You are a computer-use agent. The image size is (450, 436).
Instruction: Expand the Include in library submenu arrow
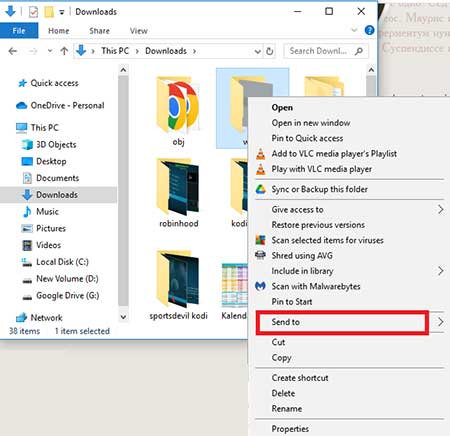coord(441,271)
